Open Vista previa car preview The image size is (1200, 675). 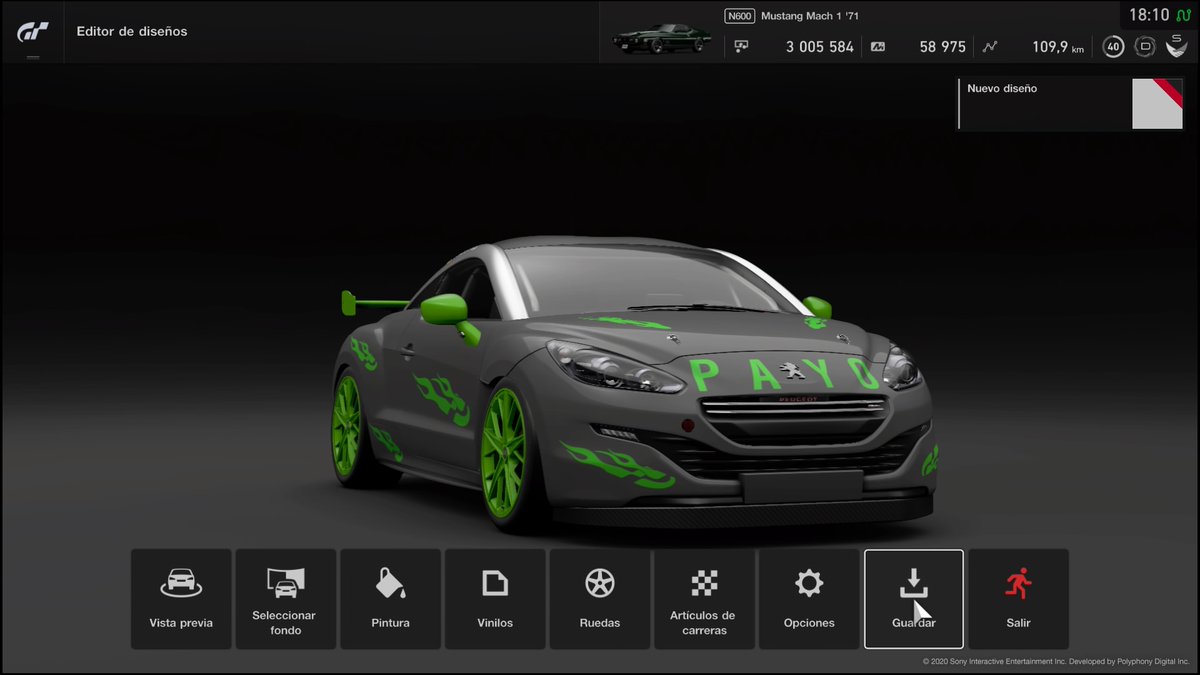(181, 598)
